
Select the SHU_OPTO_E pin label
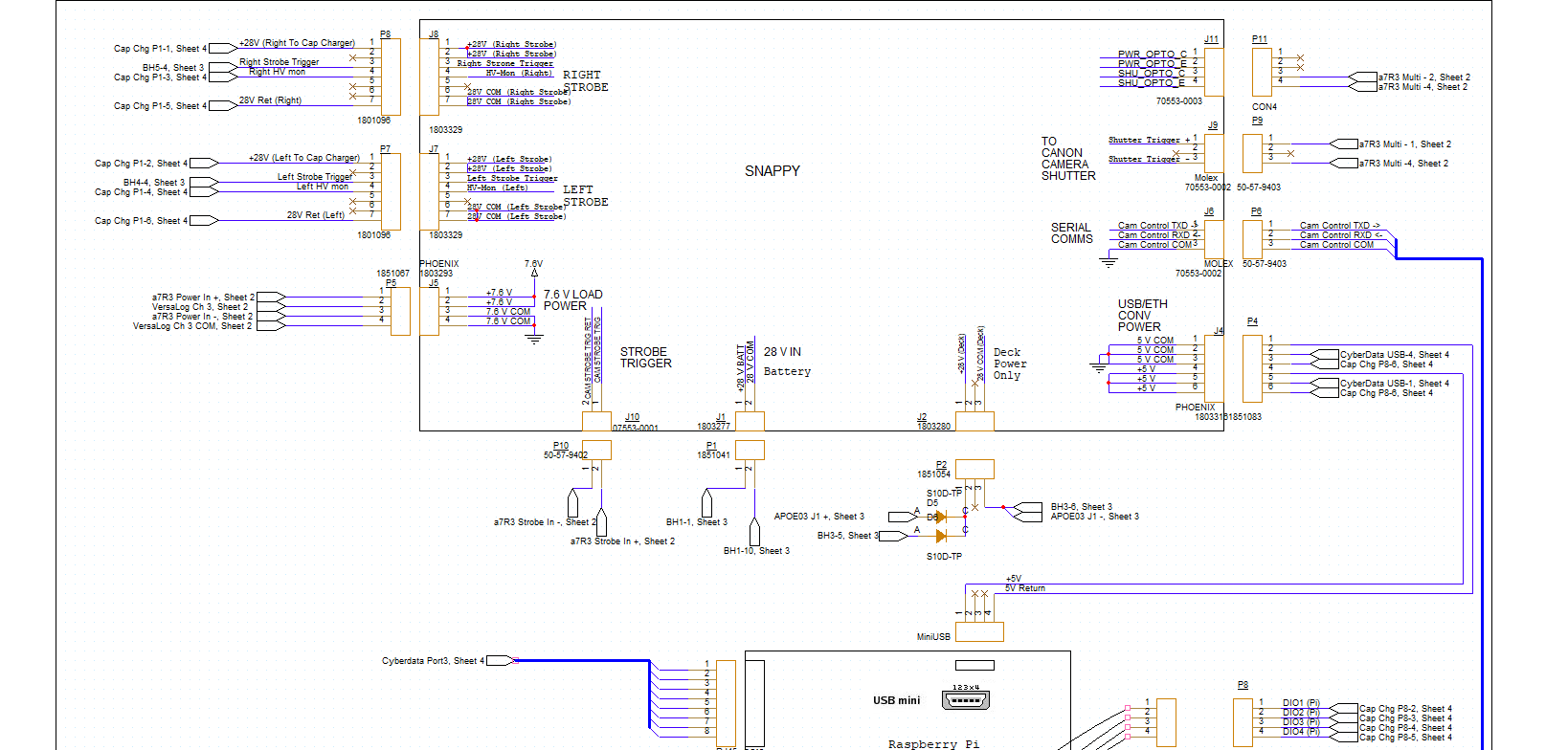pos(1152,83)
